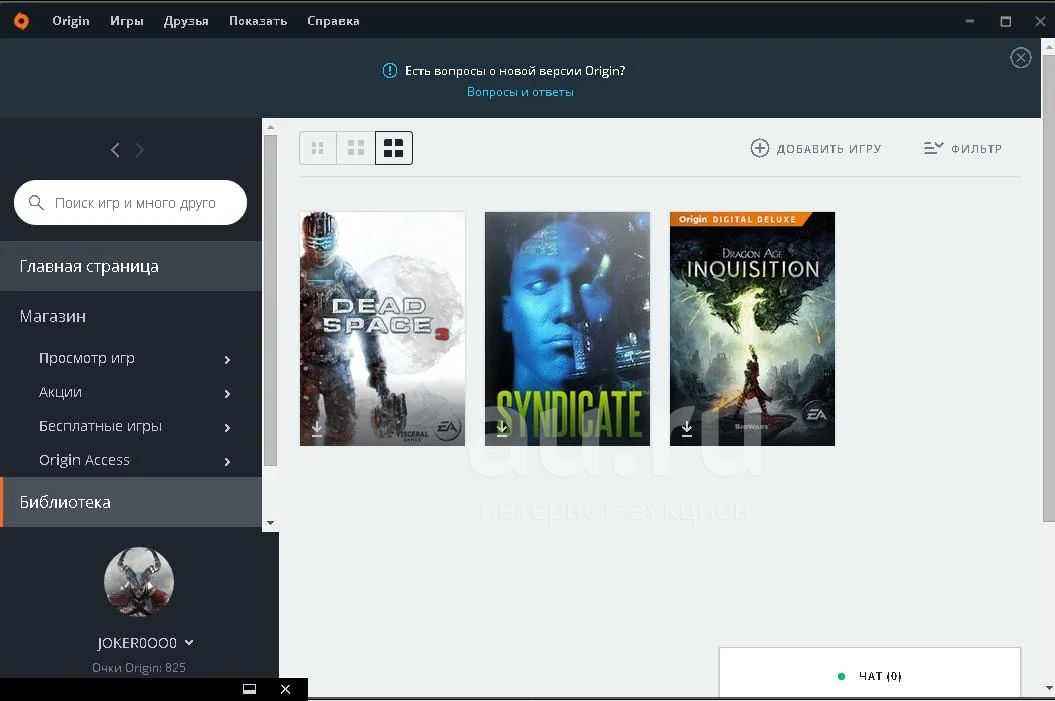Minimize the Origin window
This screenshot has width=1055, height=701.
[970, 21]
